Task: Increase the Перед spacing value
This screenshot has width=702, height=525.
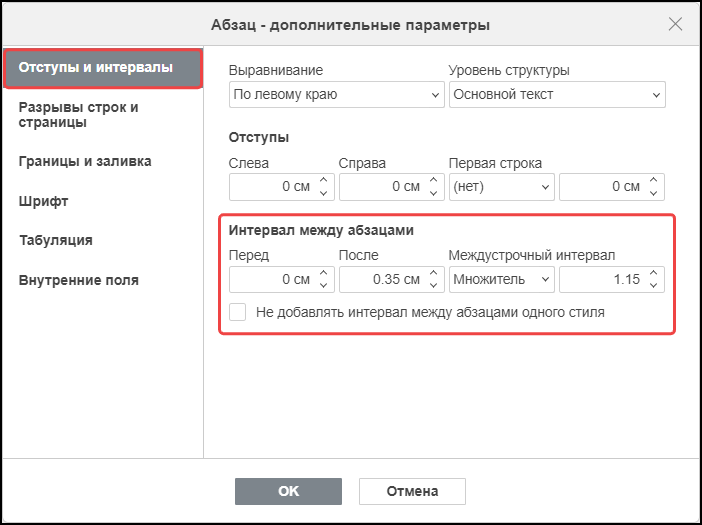Action: [x=324, y=273]
